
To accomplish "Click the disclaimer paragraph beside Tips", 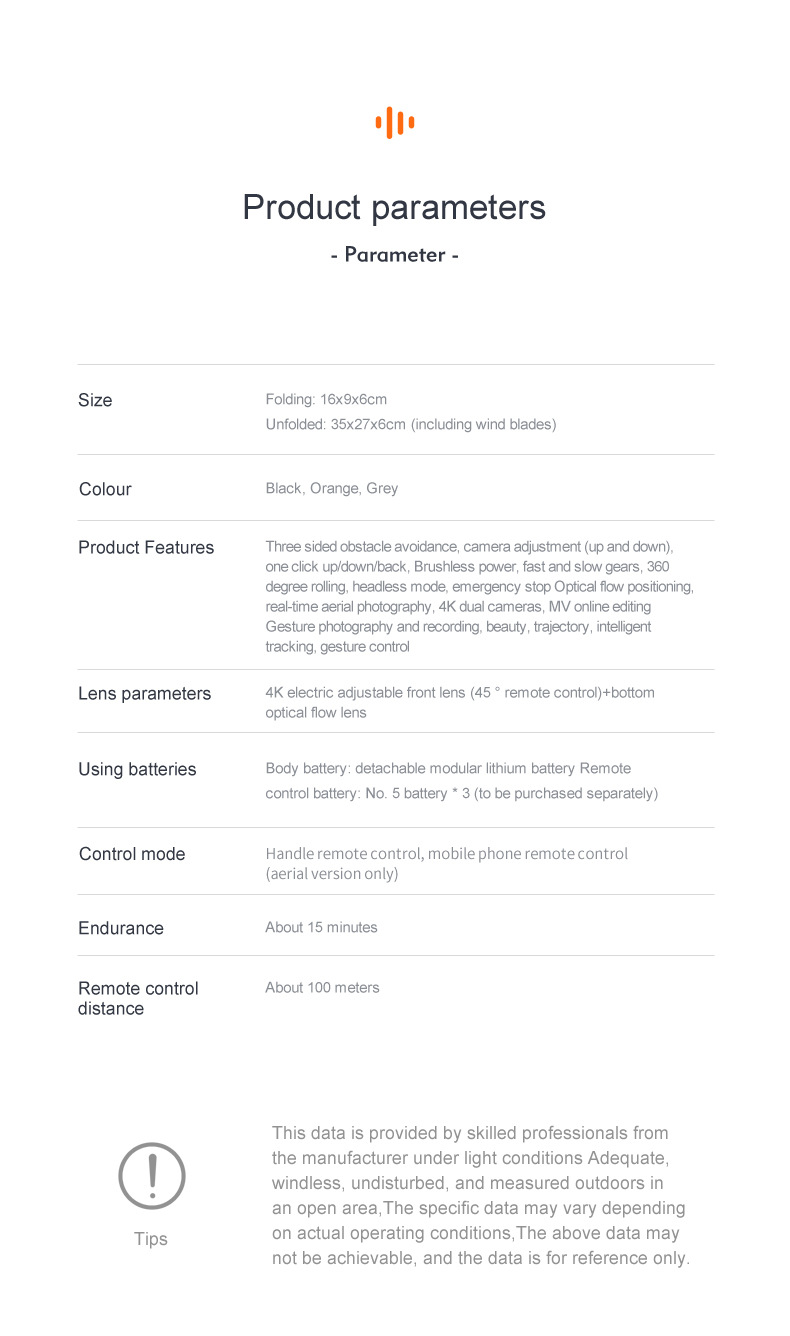I will 480,1195.
